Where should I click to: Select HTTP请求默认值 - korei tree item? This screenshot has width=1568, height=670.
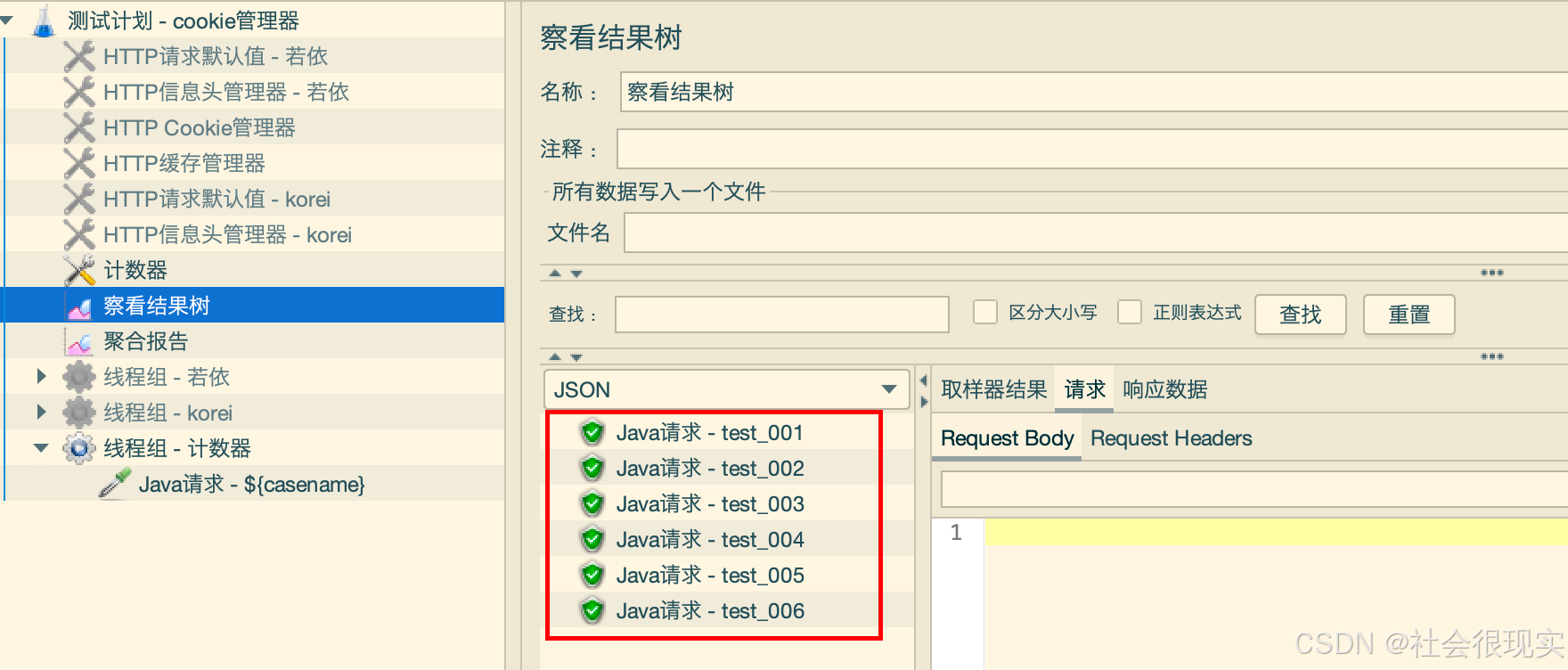pyautogui.click(x=217, y=199)
